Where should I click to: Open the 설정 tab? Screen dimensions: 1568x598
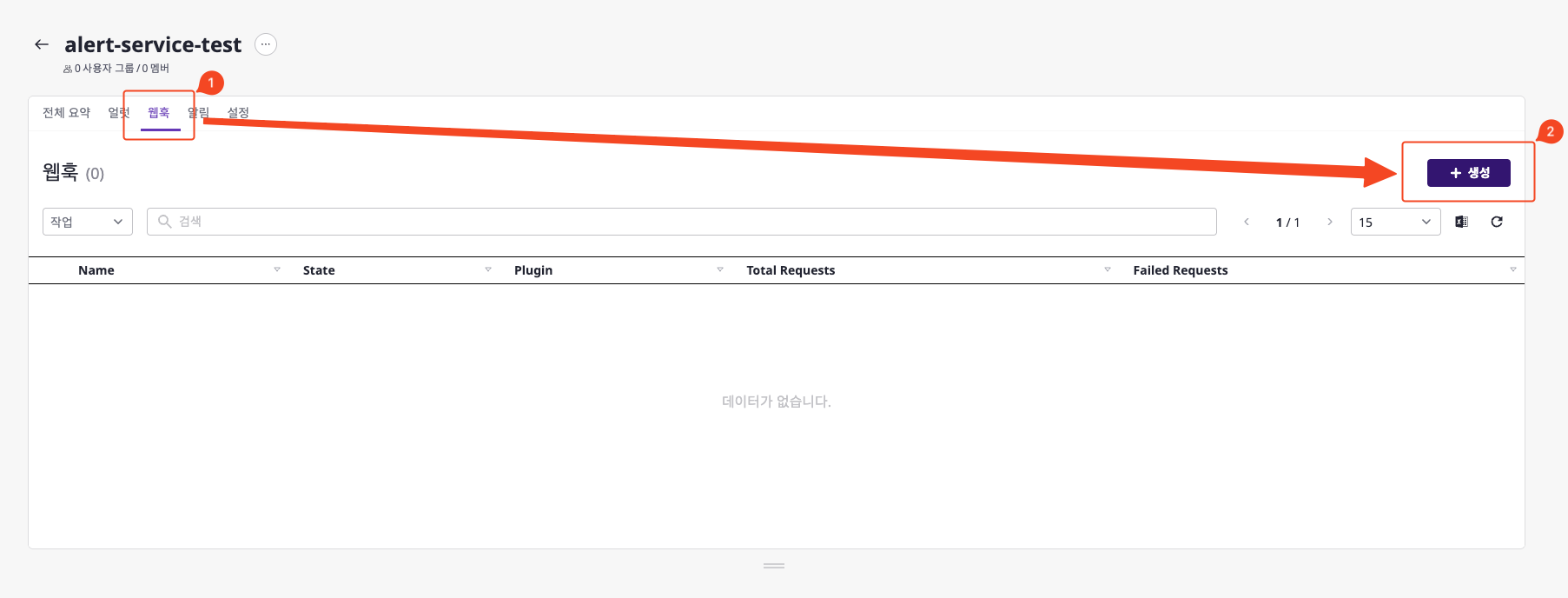coord(238,113)
